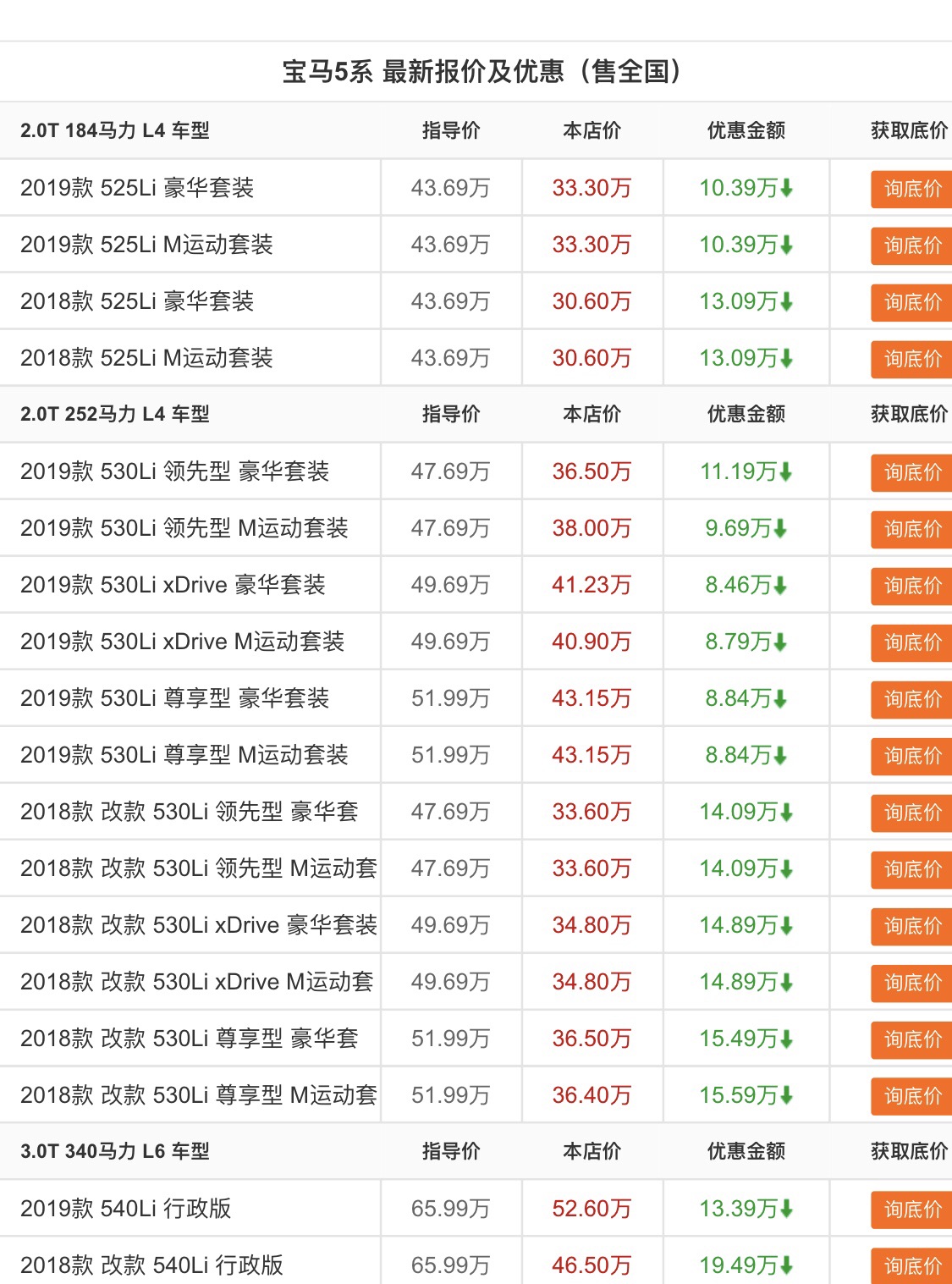Click model name 2018款 改款 530Li 尊享型 M运动套
Image resolution: width=952 pixels, height=1284 pixels.
pyautogui.click(x=199, y=1095)
